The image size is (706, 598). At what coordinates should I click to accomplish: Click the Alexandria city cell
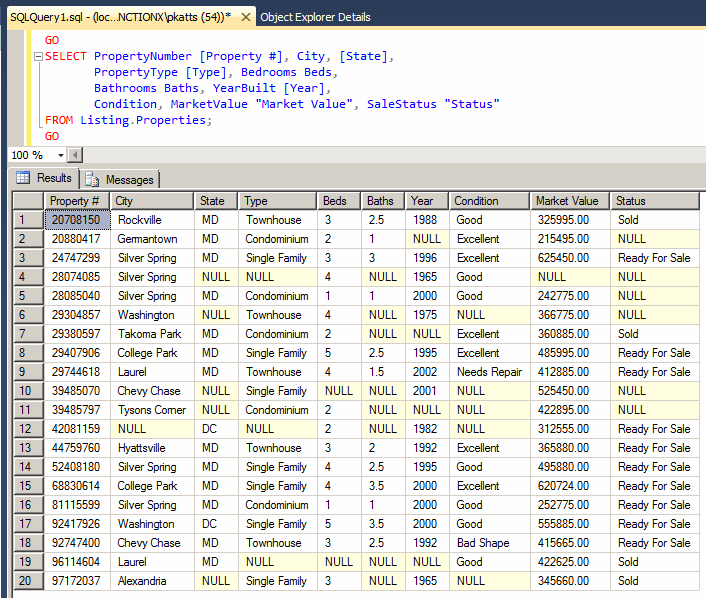click(x=152, y=581)
